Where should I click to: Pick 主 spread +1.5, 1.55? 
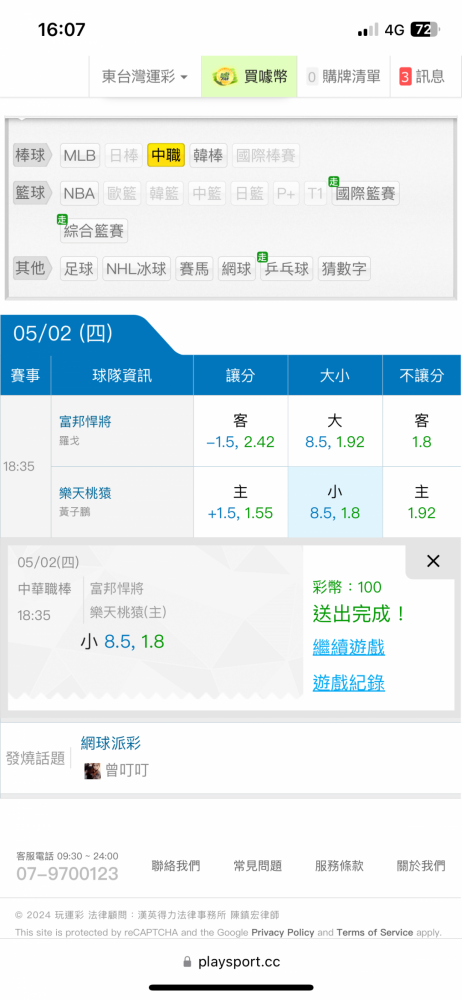click(x=241, y=503)
